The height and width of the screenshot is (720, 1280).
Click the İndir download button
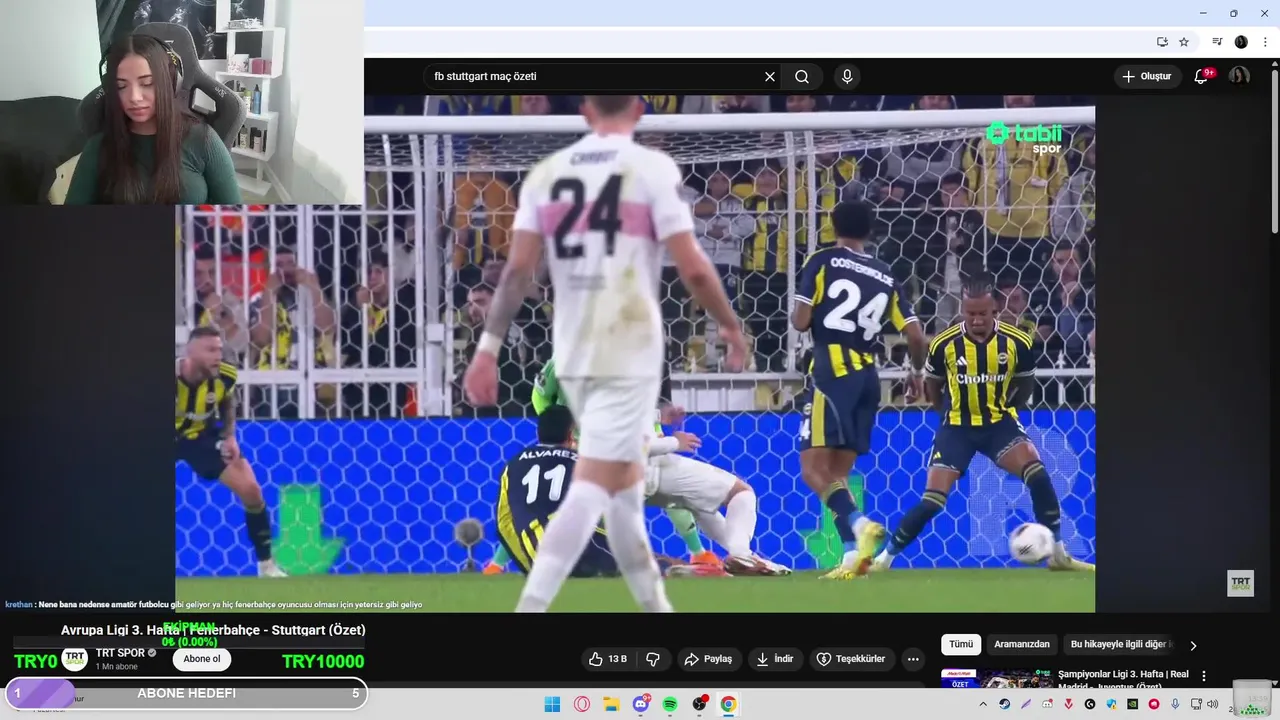tap(775, 659)
